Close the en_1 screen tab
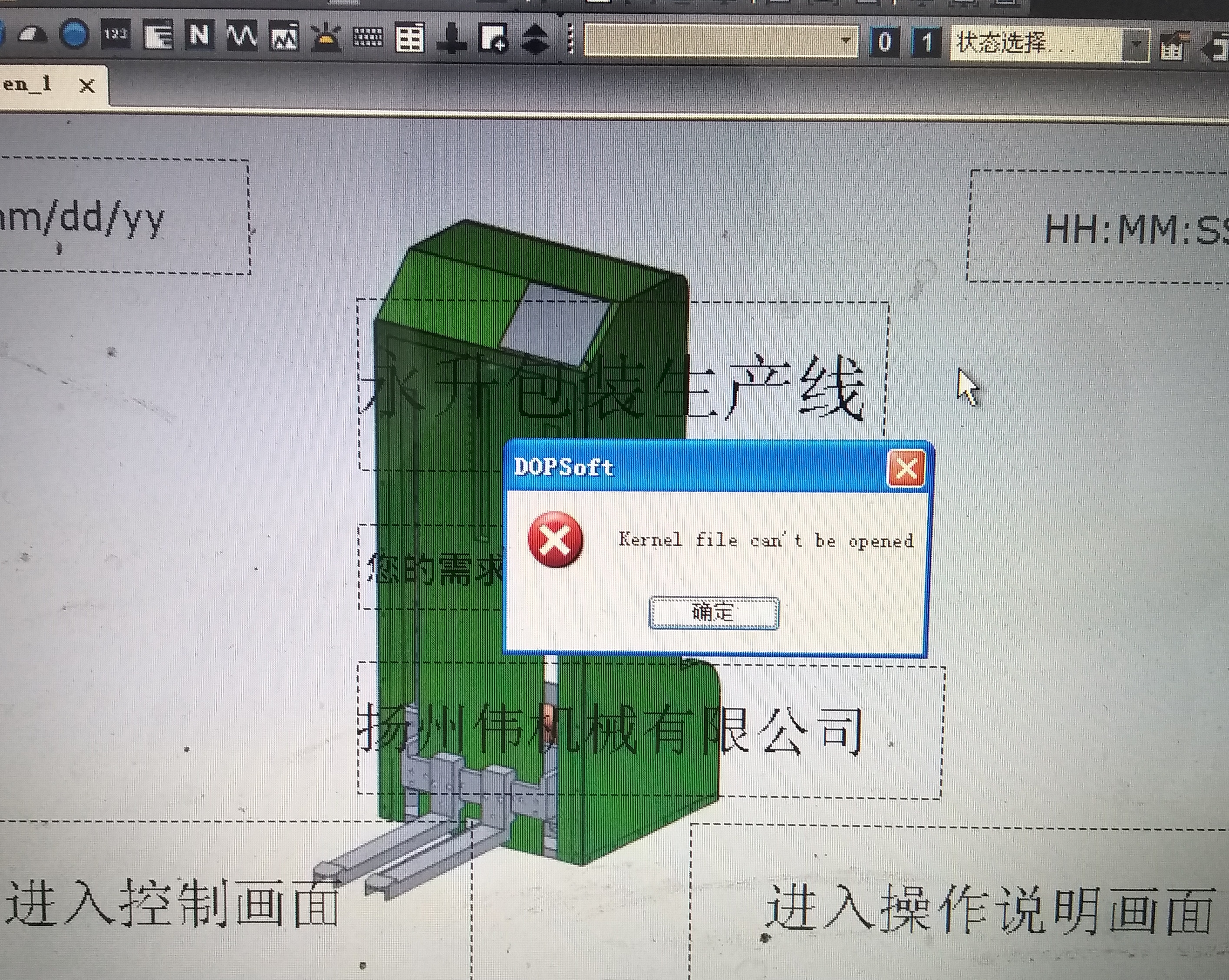Screen dimensions: 1229x980 point(87,86)
